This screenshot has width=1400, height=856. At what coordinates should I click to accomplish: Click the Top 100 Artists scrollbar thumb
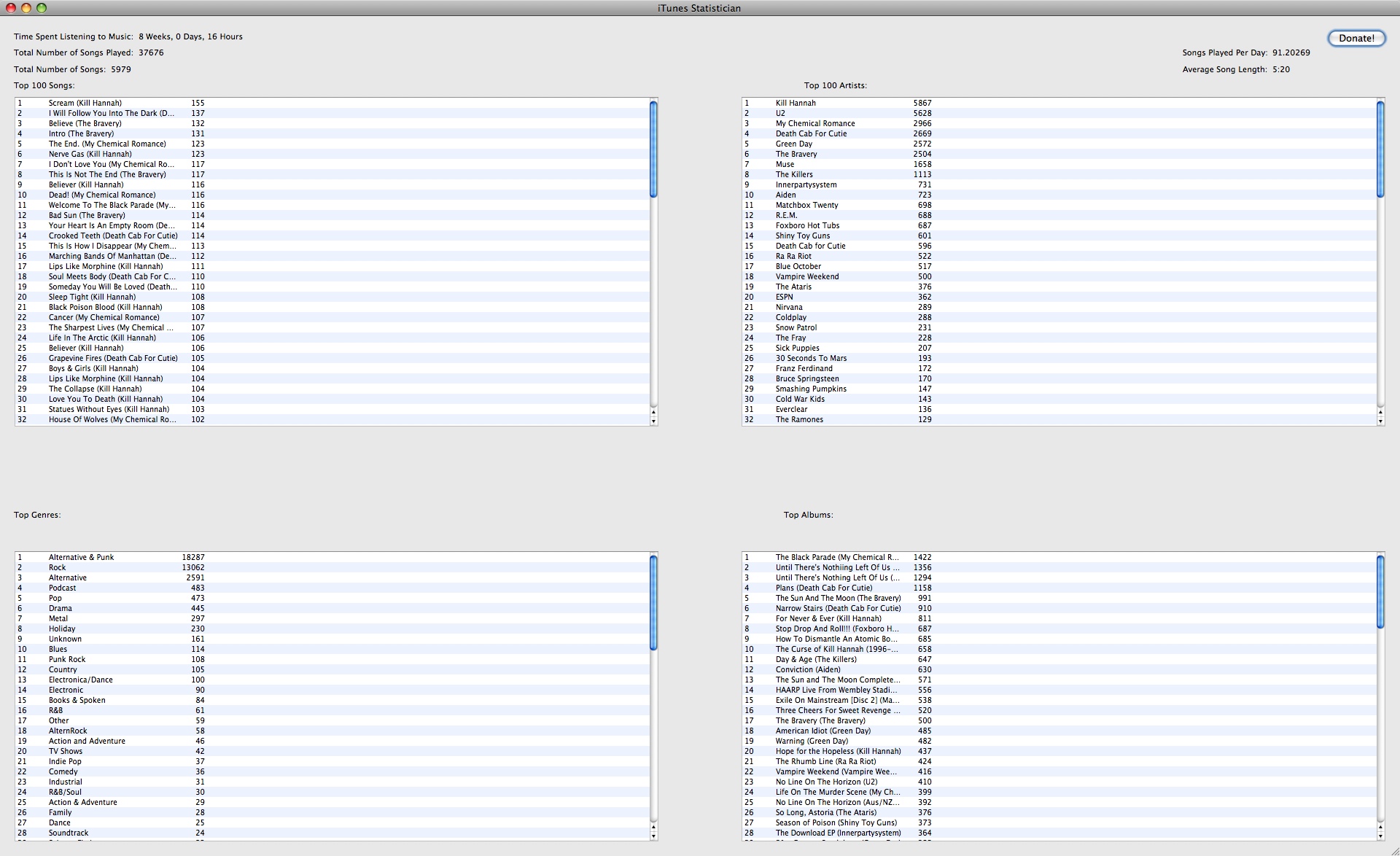pyautogui.click(x=1380, y=149)
